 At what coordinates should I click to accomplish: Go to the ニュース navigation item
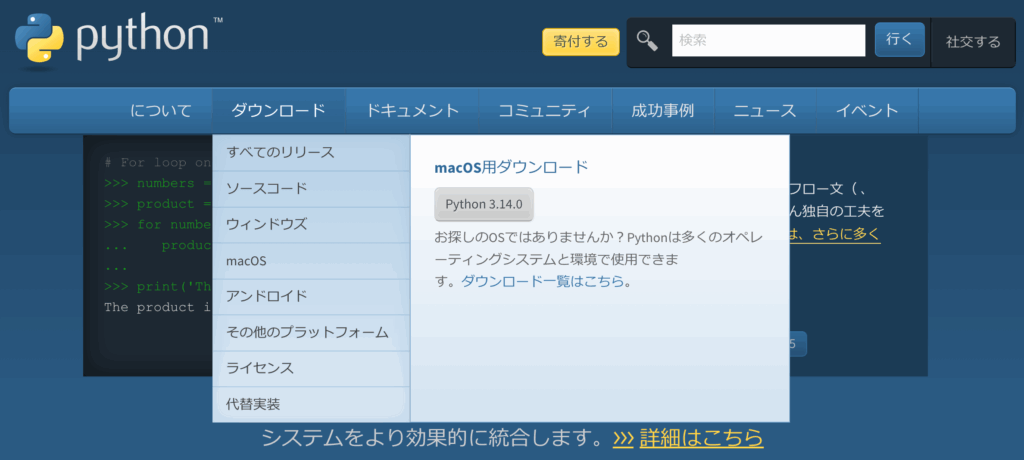[x=764, y=111]
